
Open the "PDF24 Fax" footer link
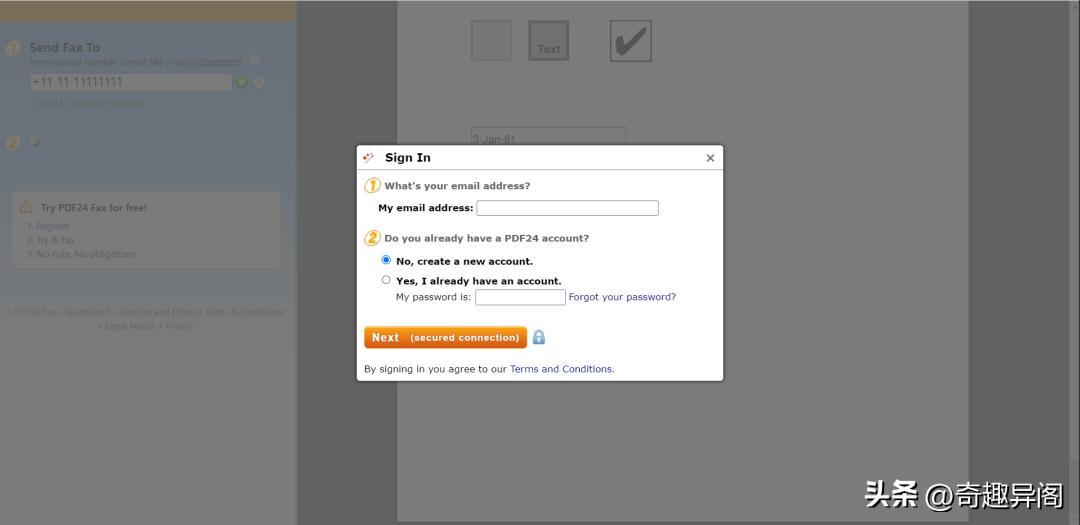tap(32, 312)
